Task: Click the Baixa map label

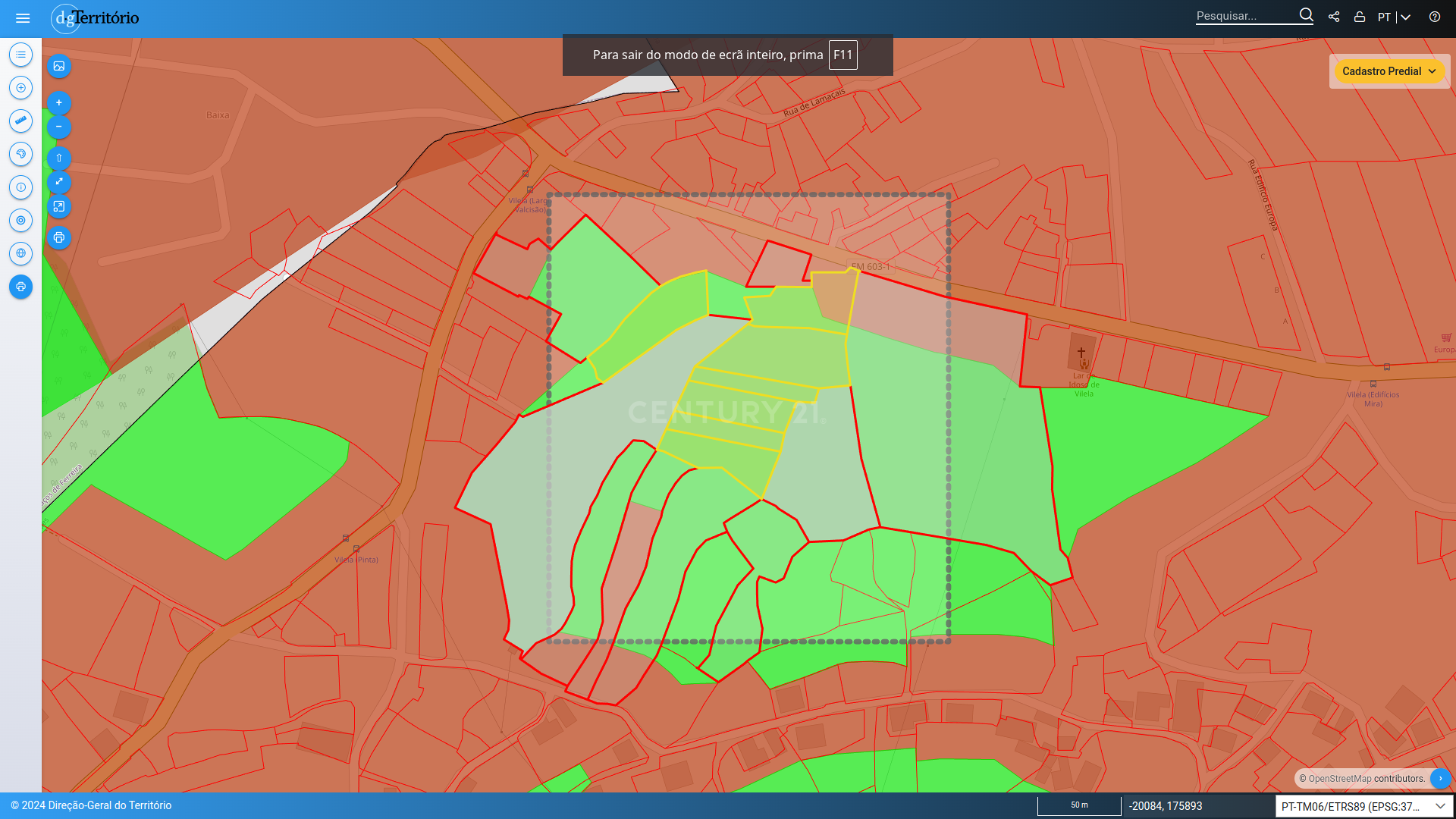Action: click(x=218, y=115)
